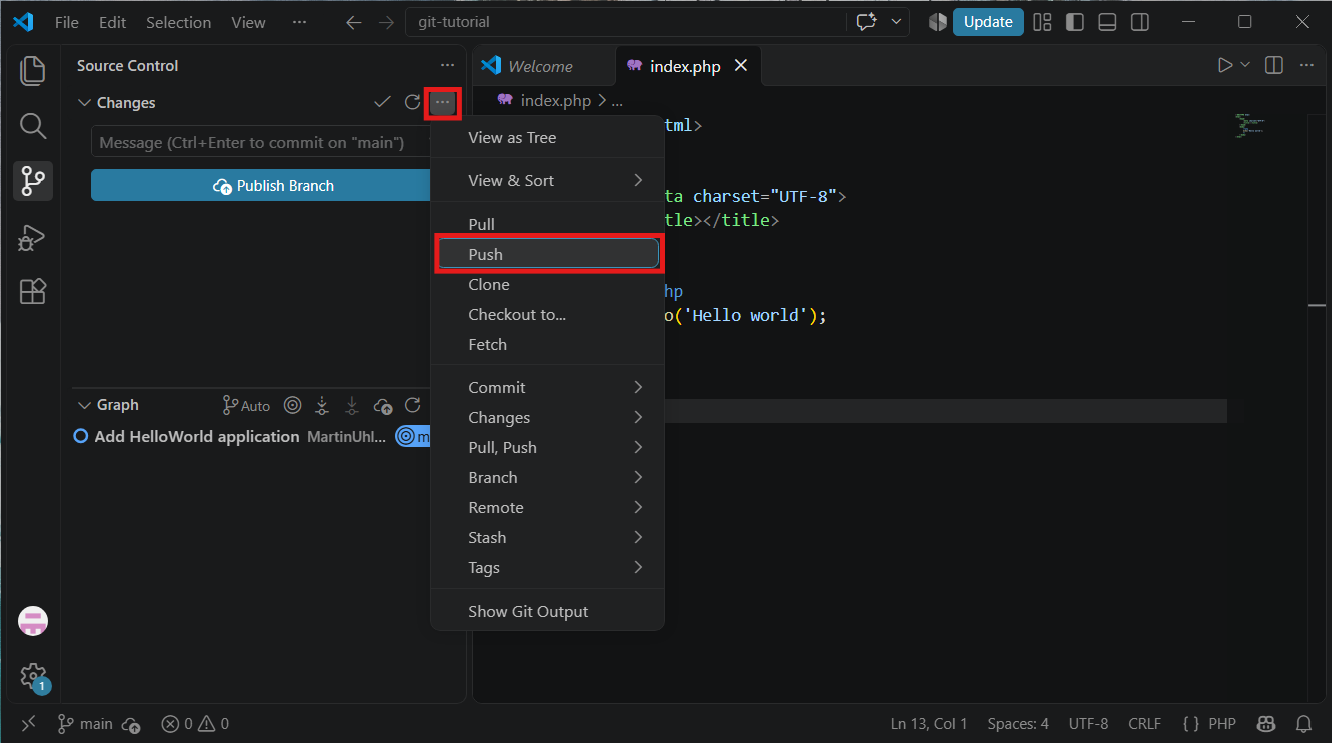Open the Extensions view
Image resolution: width=1332 pixels, height=743 pixels.
point(33,292)
